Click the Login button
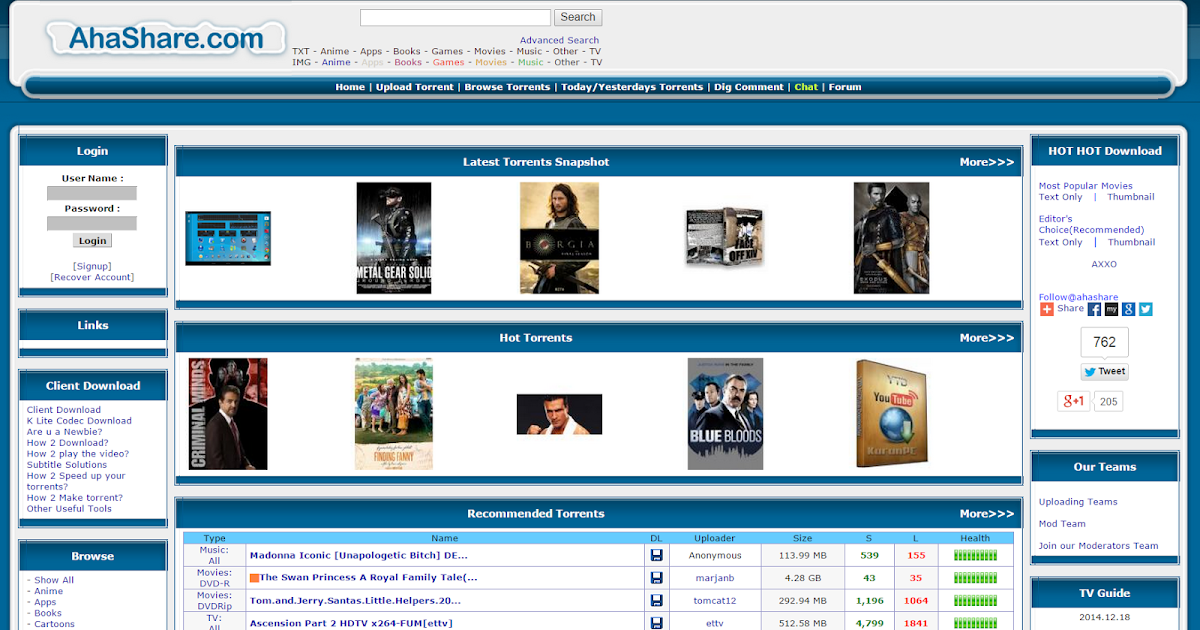Image resolution: width=1200 pixels, height=630 pixels. tap(92, 241)
